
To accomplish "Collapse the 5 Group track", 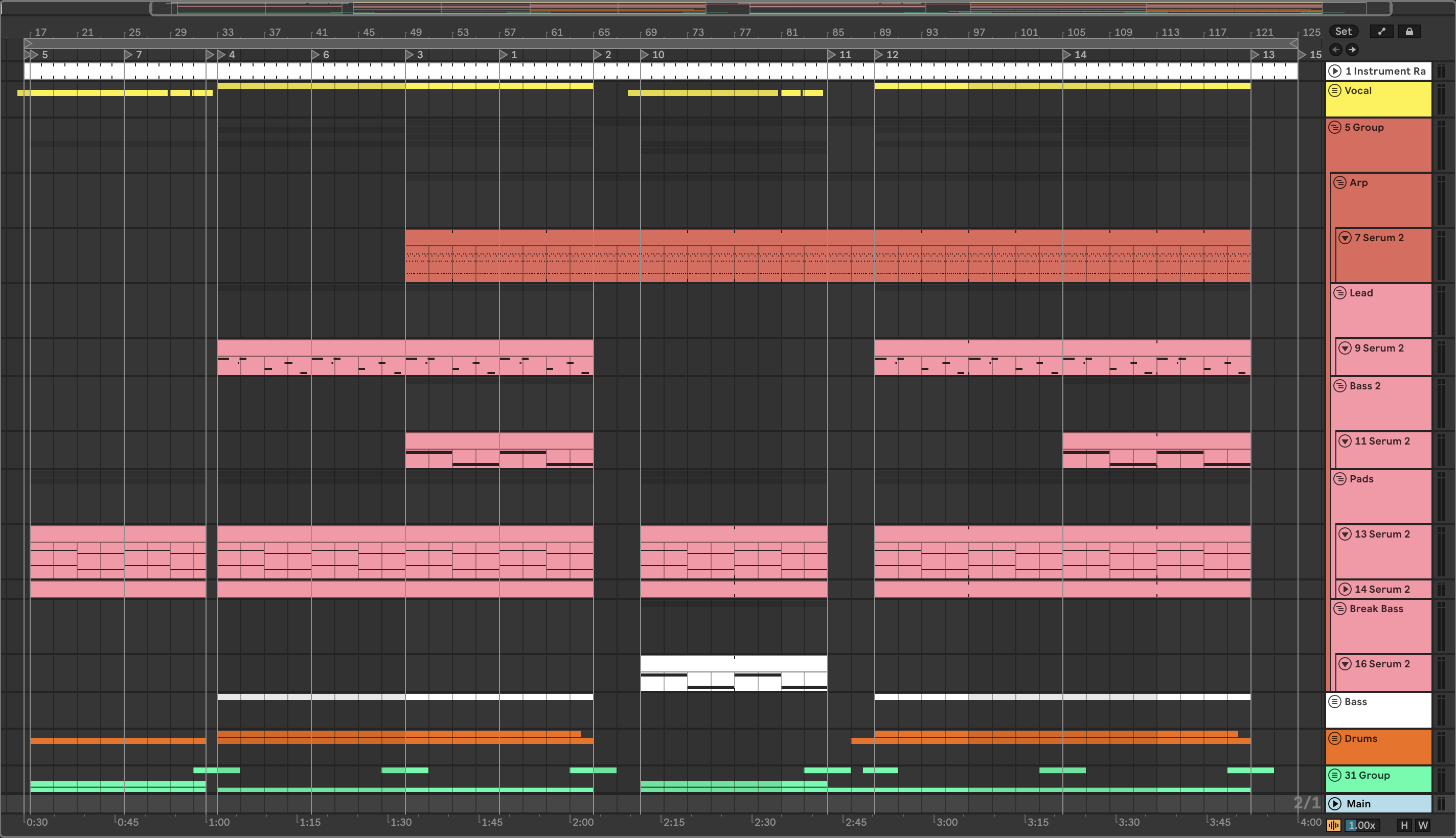I will pos(1334,127).
